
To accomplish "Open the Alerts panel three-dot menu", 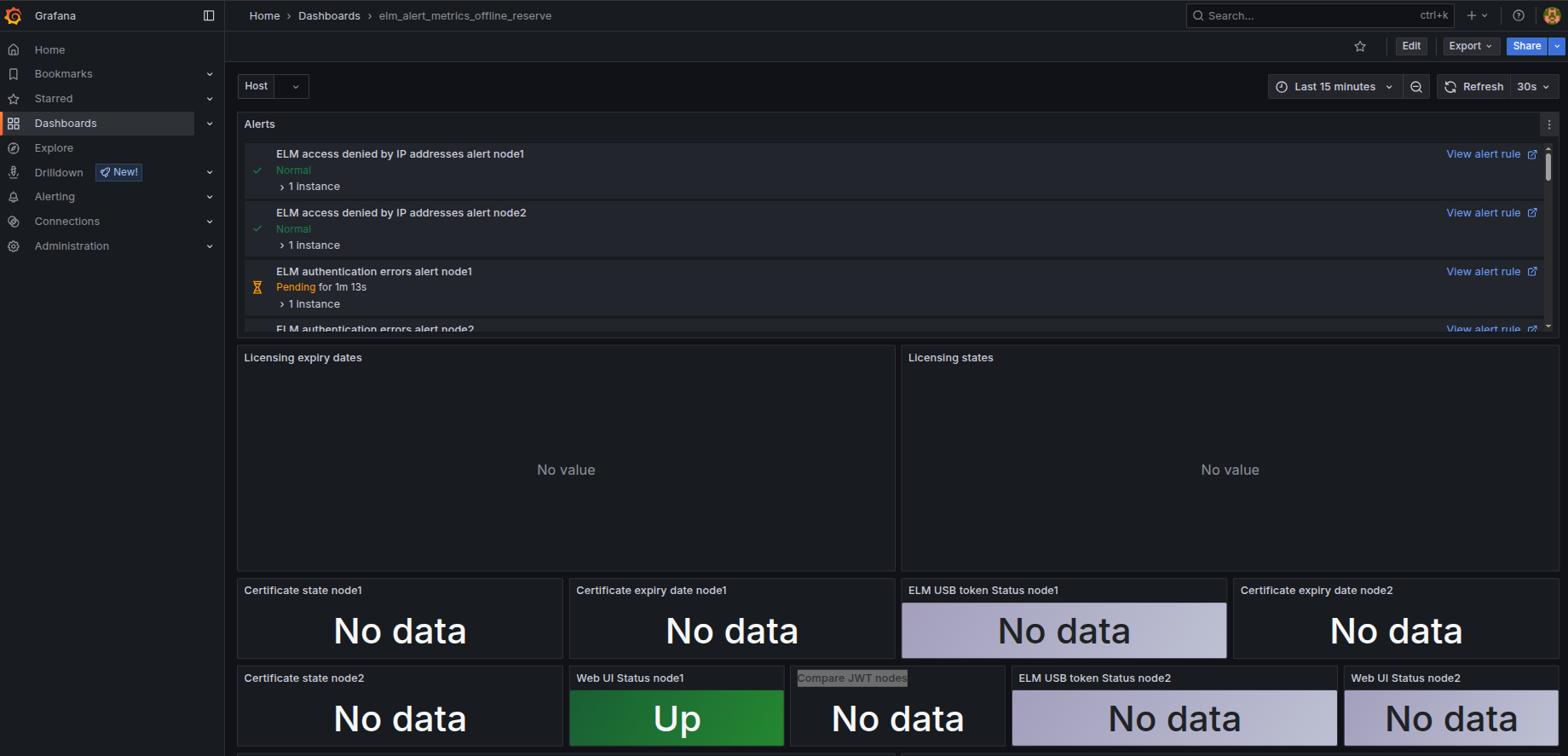I will [x=1549, y=124].
